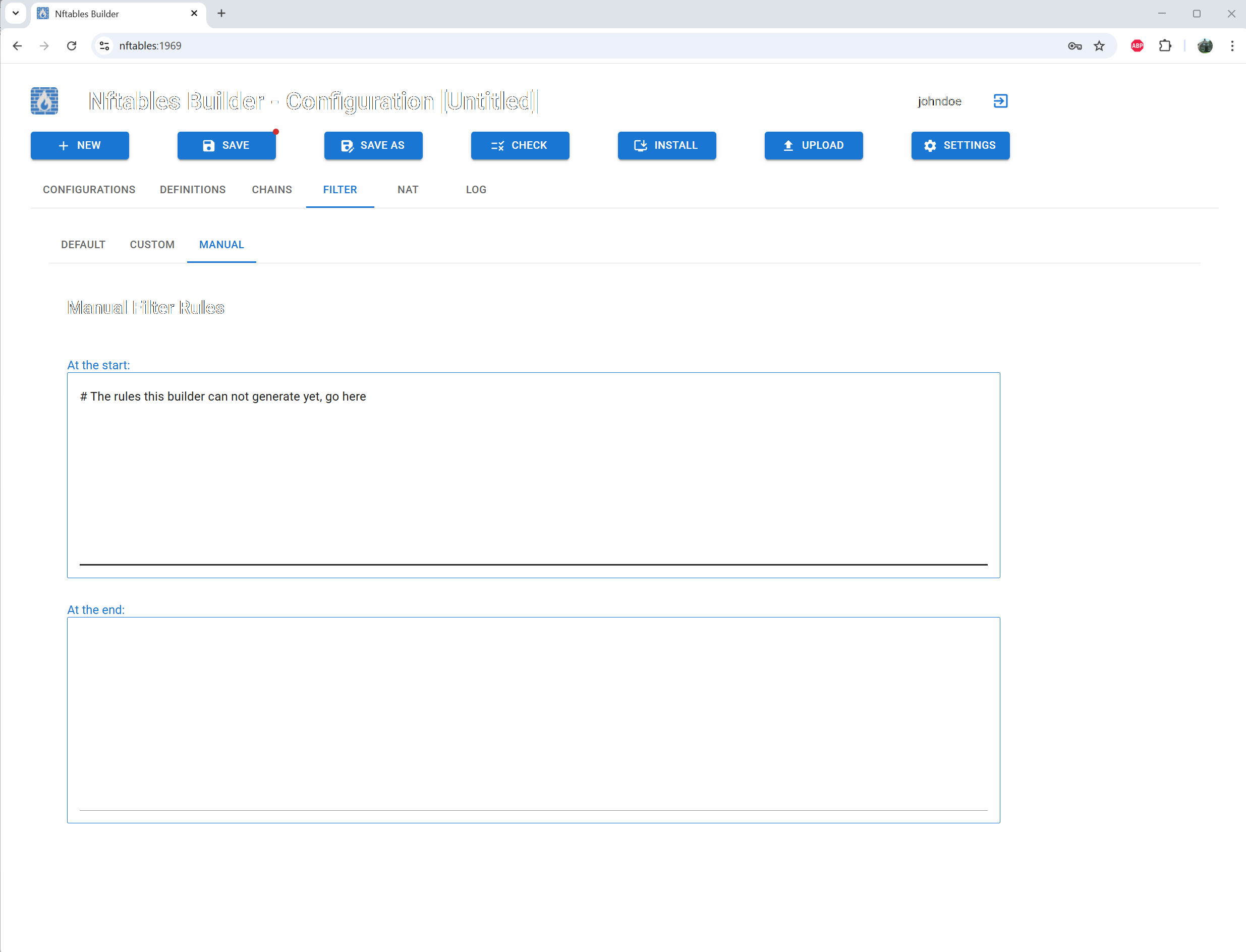
Task: Bookmark the page with the star icon
Action: 1099,46
